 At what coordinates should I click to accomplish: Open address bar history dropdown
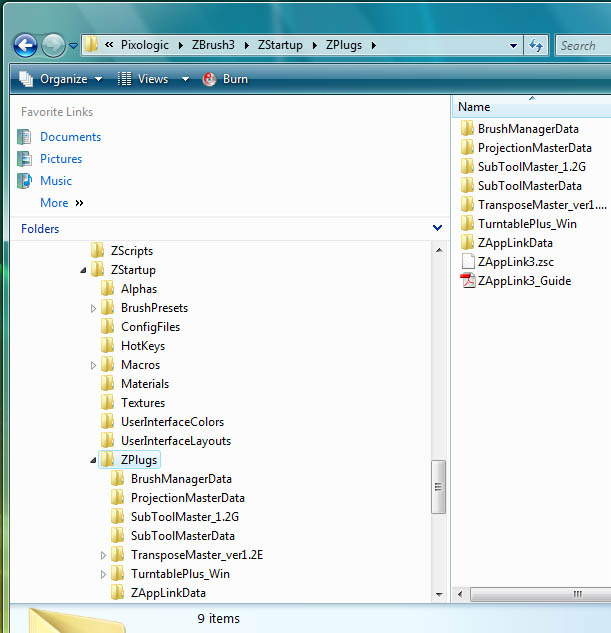pos(513,46)
